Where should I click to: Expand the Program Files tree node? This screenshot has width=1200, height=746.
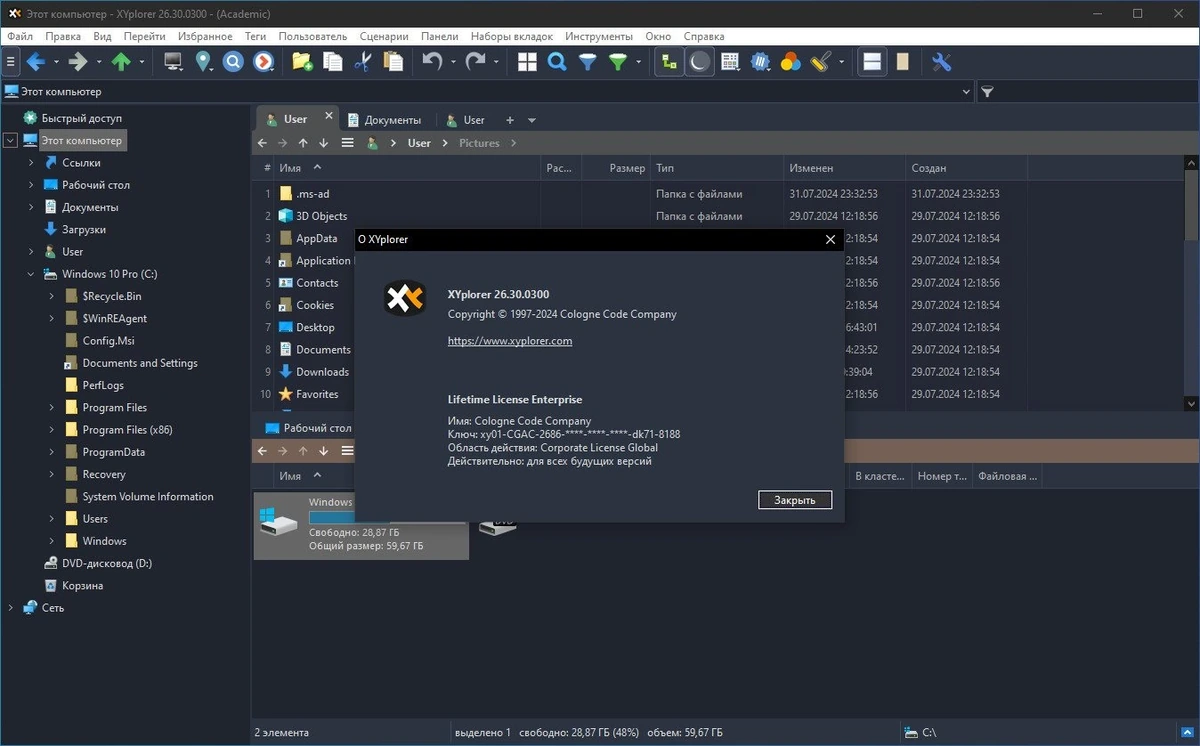tap(52, 408)
